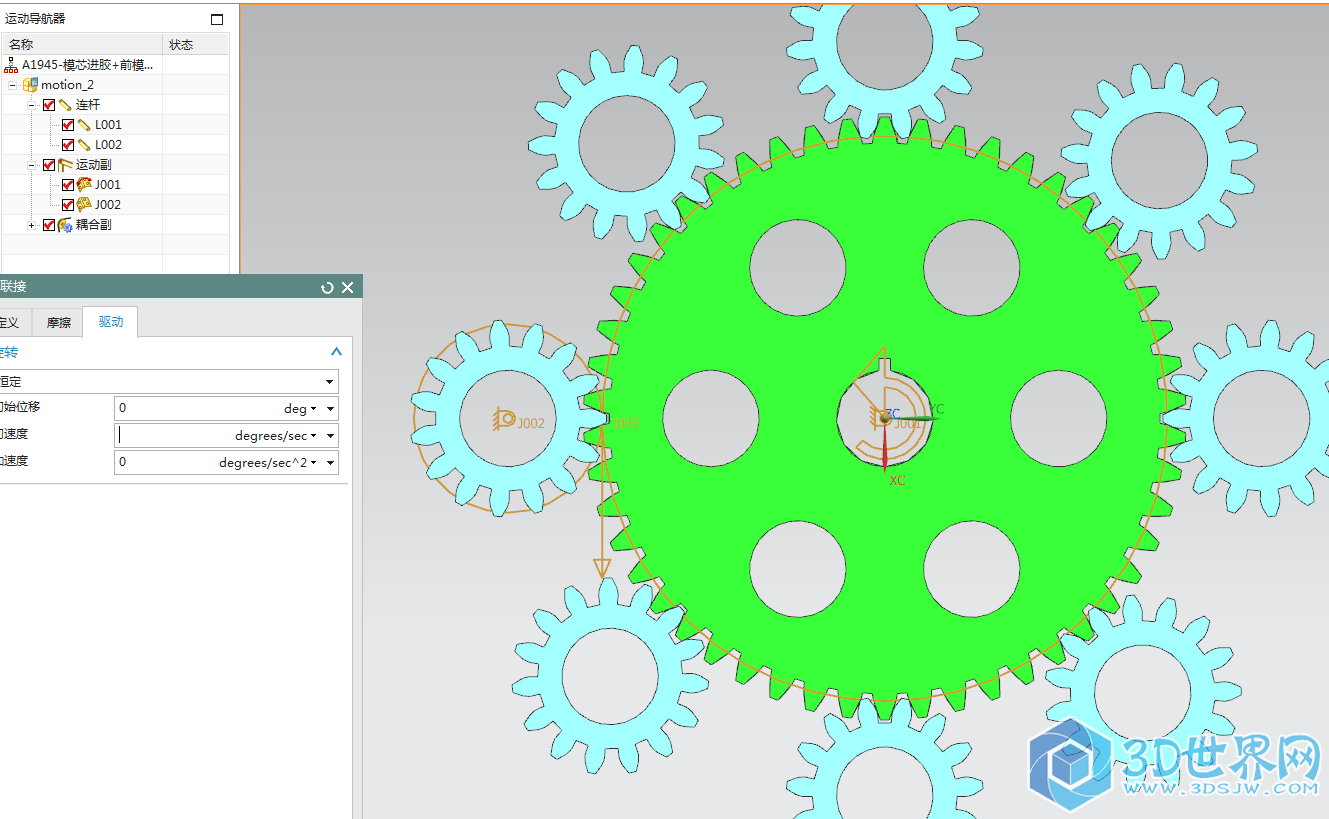This screenshot has width=1329, height=819.
Task: Collapse the 运动副 tree node
Action: [x=32, y=165]
